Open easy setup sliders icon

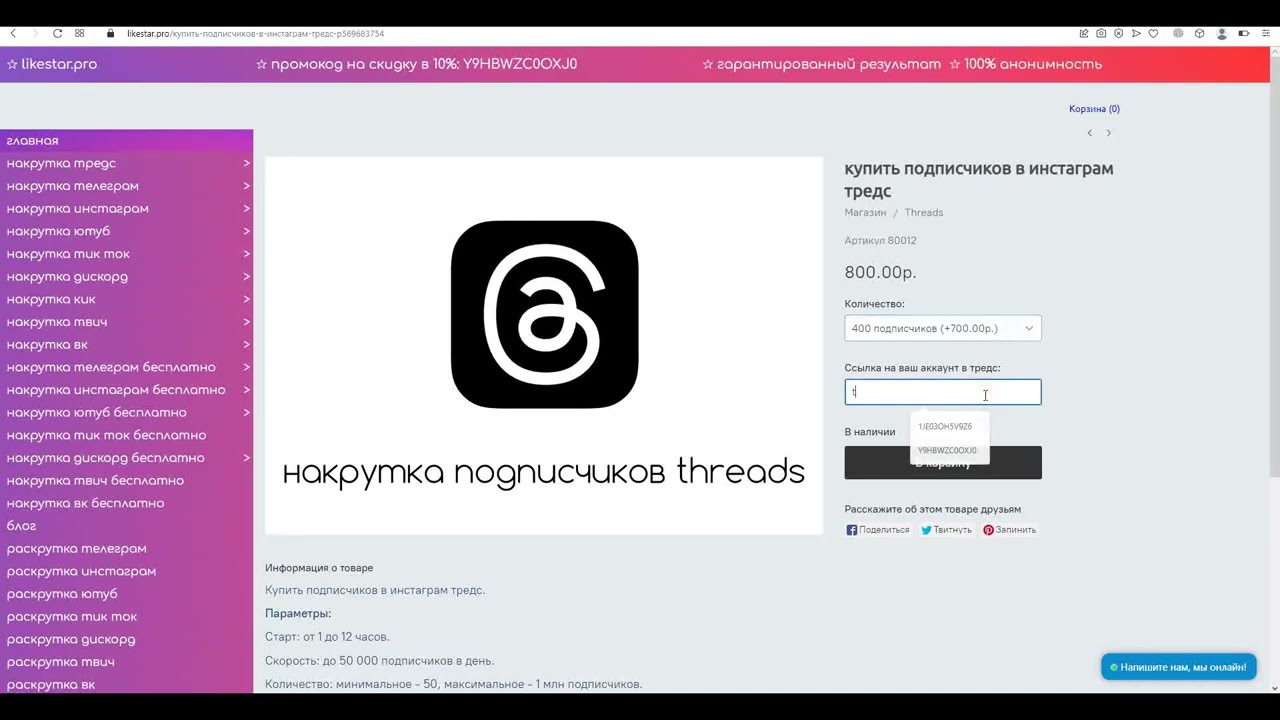pos(1266,33)
